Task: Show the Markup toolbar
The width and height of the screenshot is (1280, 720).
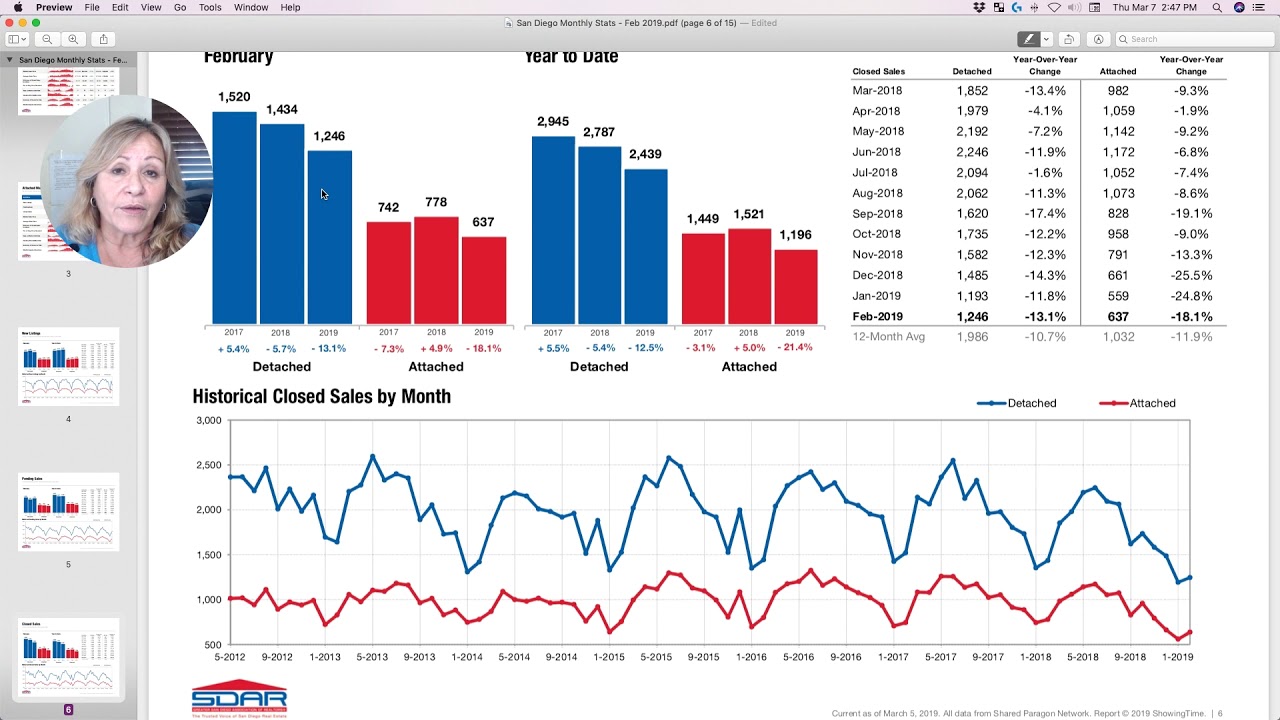Action: pyautogui.click(x=1098, y=39)
